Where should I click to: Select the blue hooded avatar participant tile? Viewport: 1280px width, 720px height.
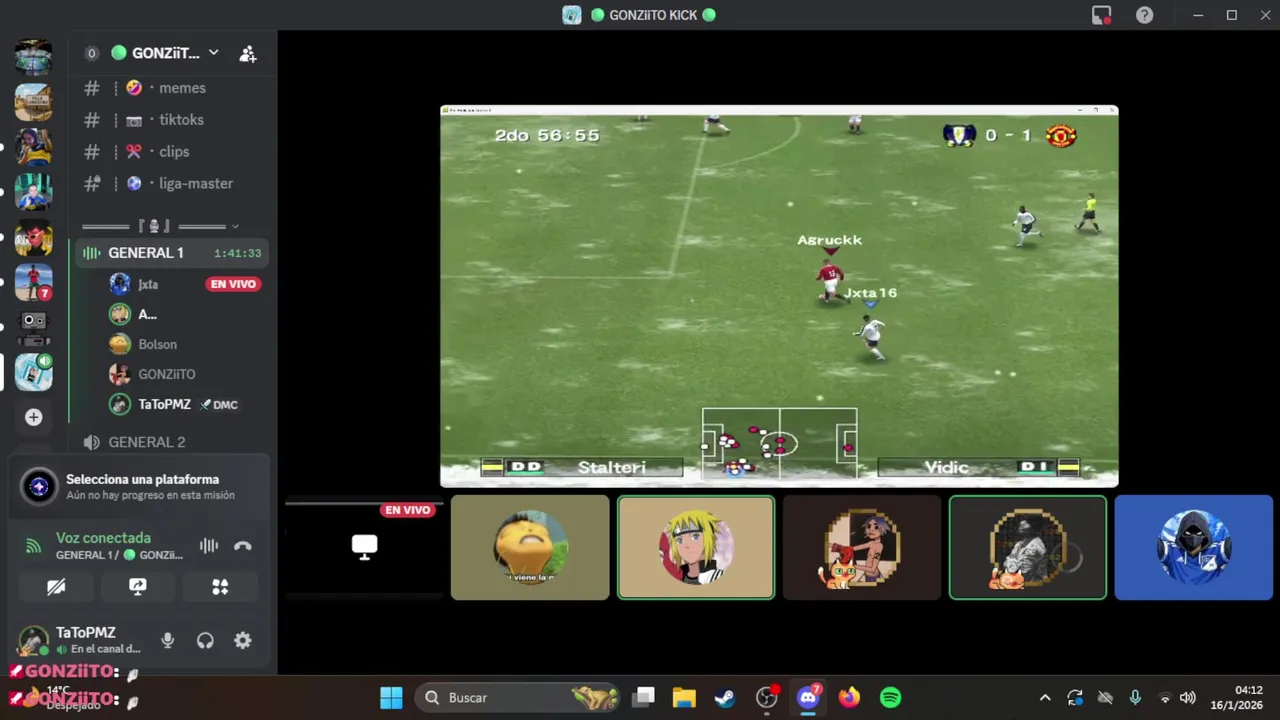1194,547
